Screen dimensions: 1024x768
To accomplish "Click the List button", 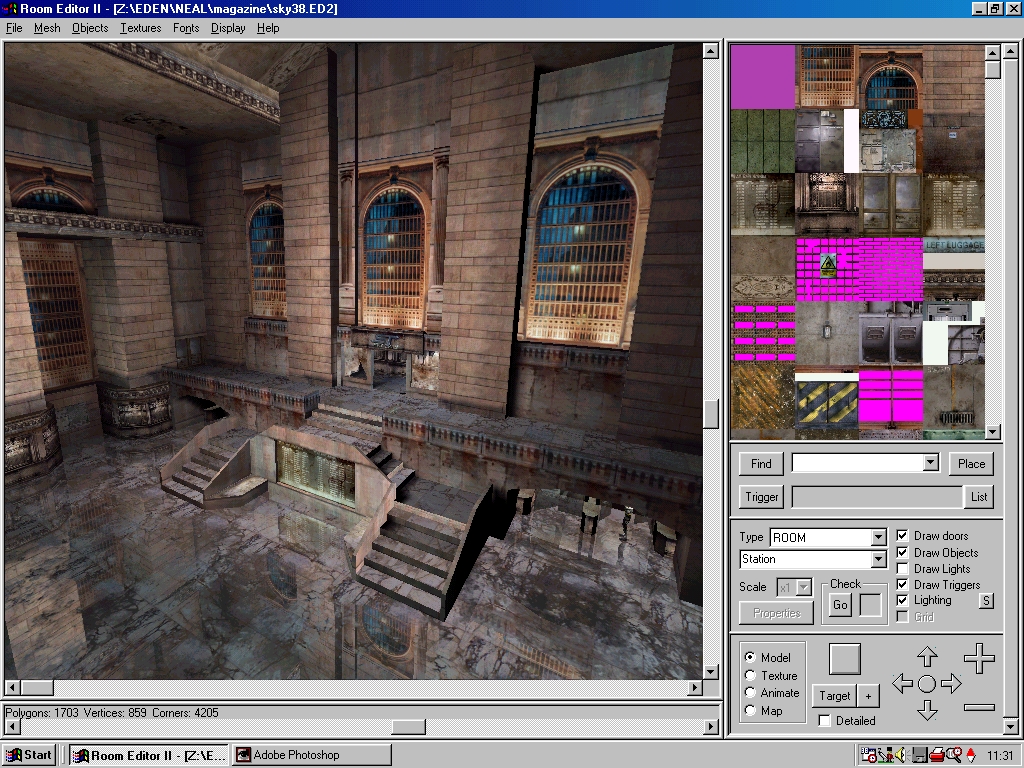I will pyautogui.click(x=978, y=497).
